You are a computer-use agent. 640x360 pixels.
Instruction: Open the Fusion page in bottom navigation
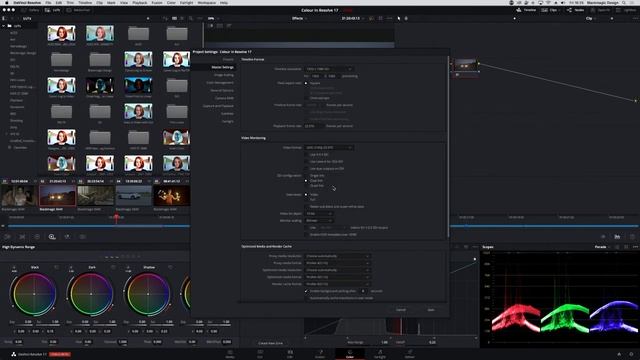pyautogui.click(x=320, y=353)
